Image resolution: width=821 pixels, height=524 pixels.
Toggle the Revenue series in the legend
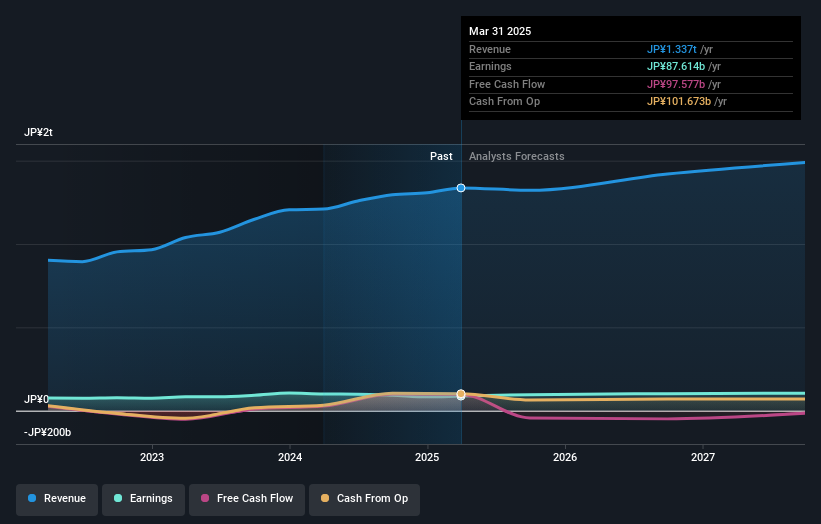point(57,499)
